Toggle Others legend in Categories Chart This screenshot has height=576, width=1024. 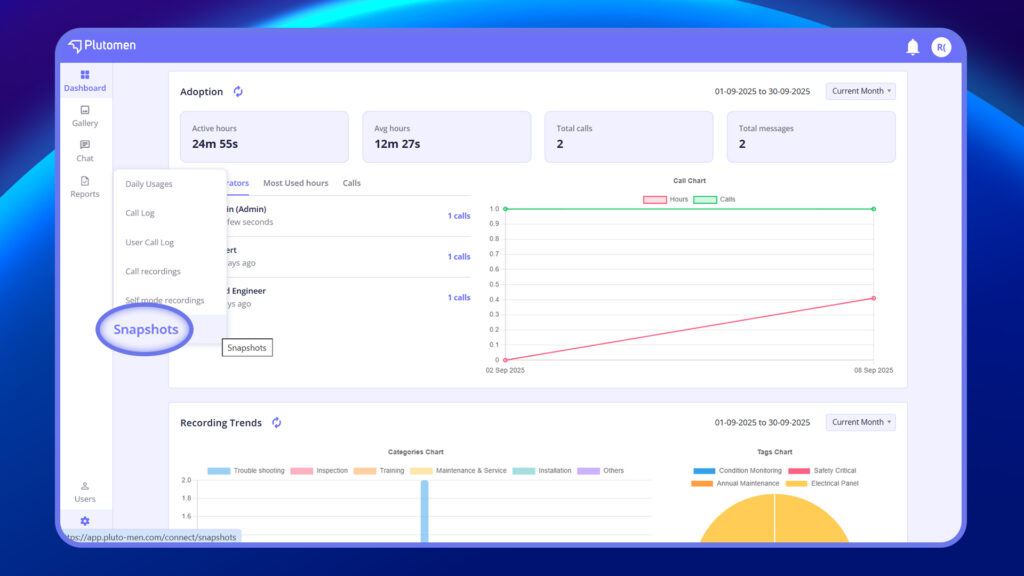pyautogui.click(x=601, y=471)
